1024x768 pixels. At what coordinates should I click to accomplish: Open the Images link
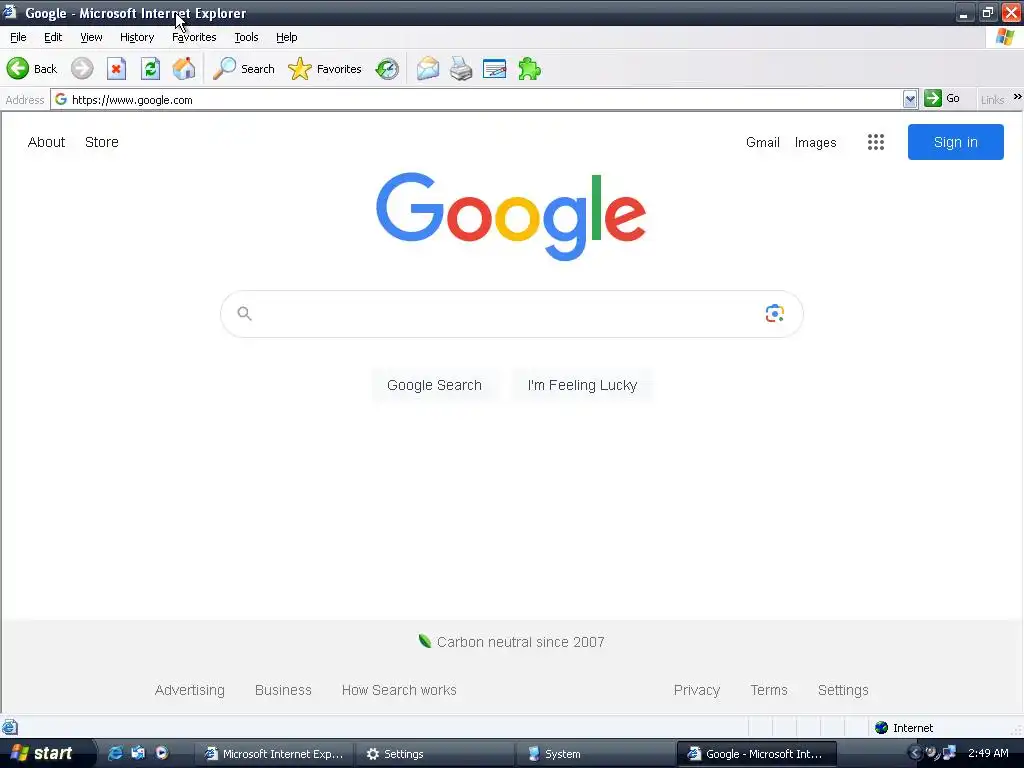coord(815,142)
